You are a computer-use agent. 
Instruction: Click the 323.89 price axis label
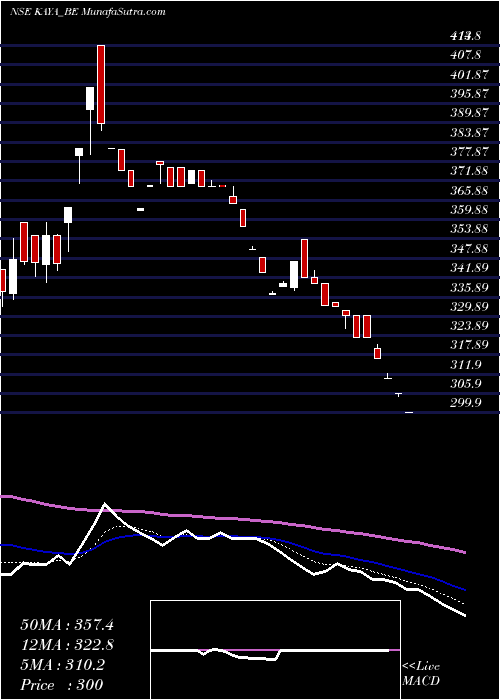coord(469,325)
